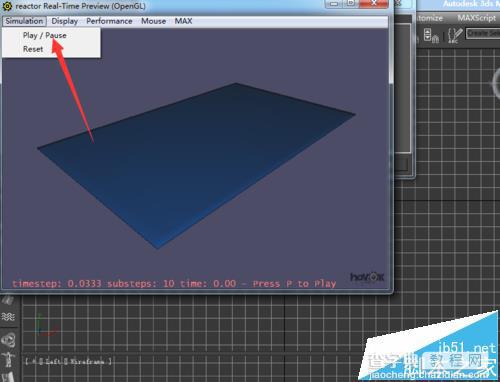
Task: Open the viewport [+] general label menu
Action: pyautogui.click(x=34, y=361)
